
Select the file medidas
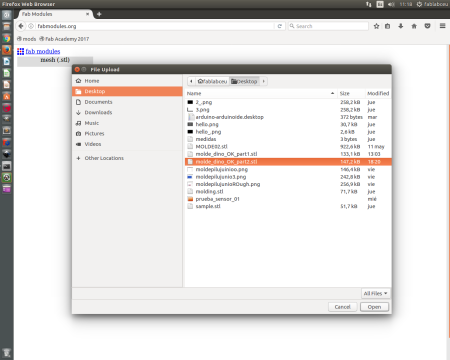288,139
